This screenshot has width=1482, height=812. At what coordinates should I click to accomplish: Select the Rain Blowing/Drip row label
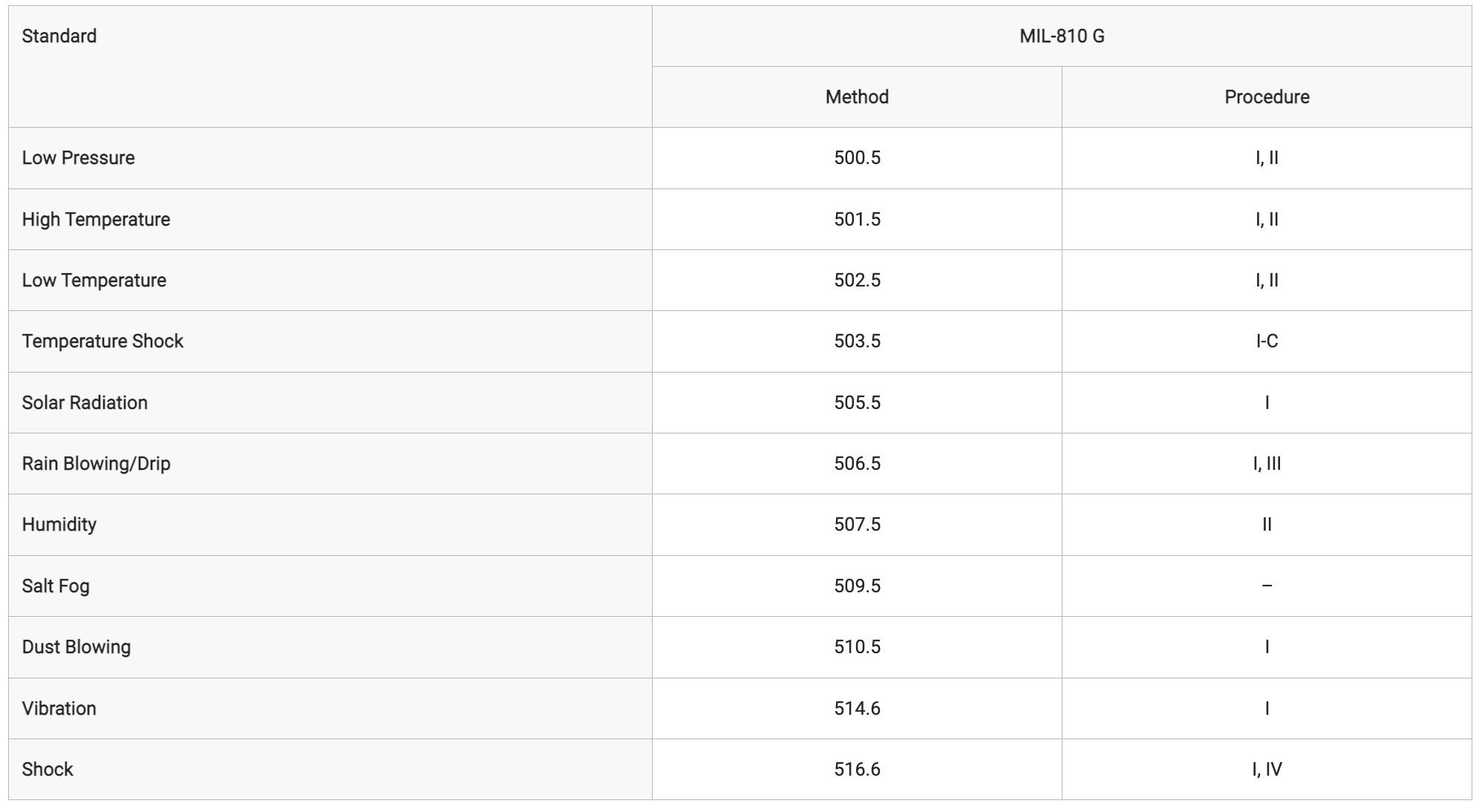[x=97, y=463]
